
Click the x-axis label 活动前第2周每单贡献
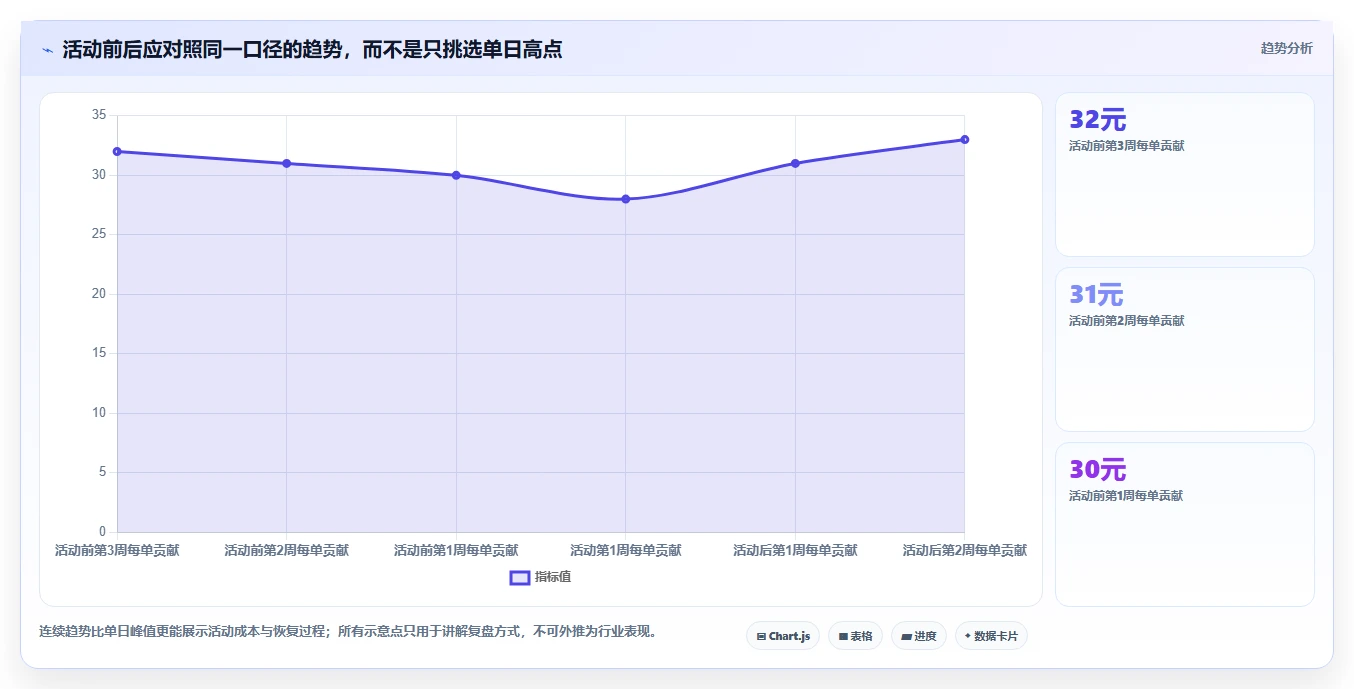[286, 550]
